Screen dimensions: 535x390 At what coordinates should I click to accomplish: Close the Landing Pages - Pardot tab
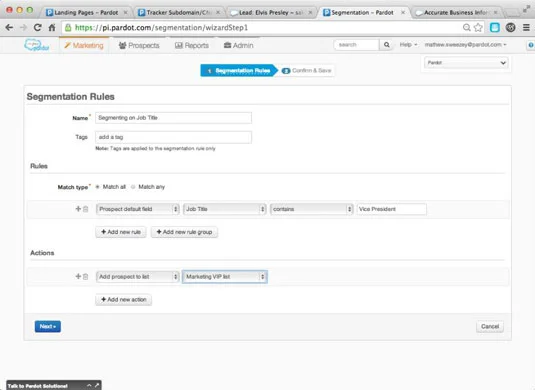click(126, 12)
